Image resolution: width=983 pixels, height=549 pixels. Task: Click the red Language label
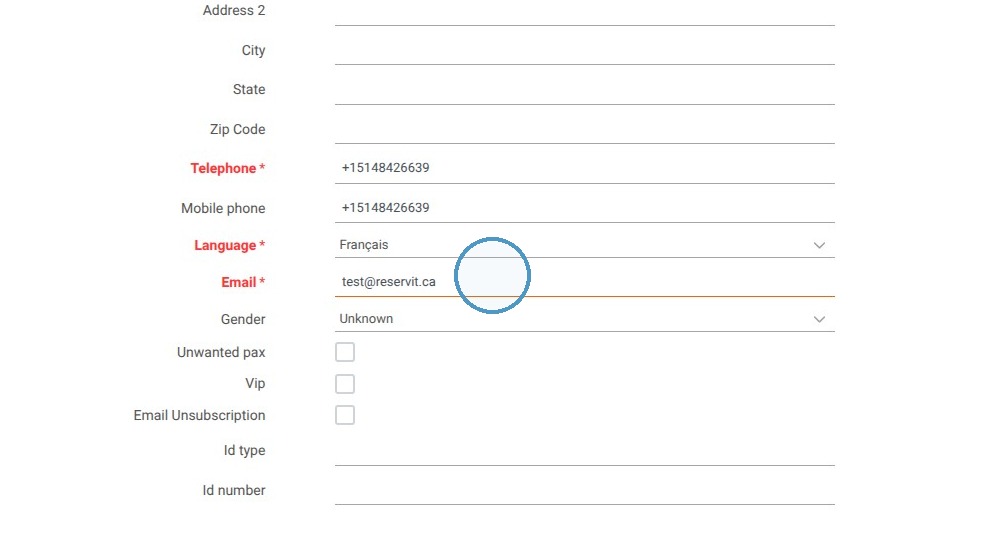coord(229,245)
